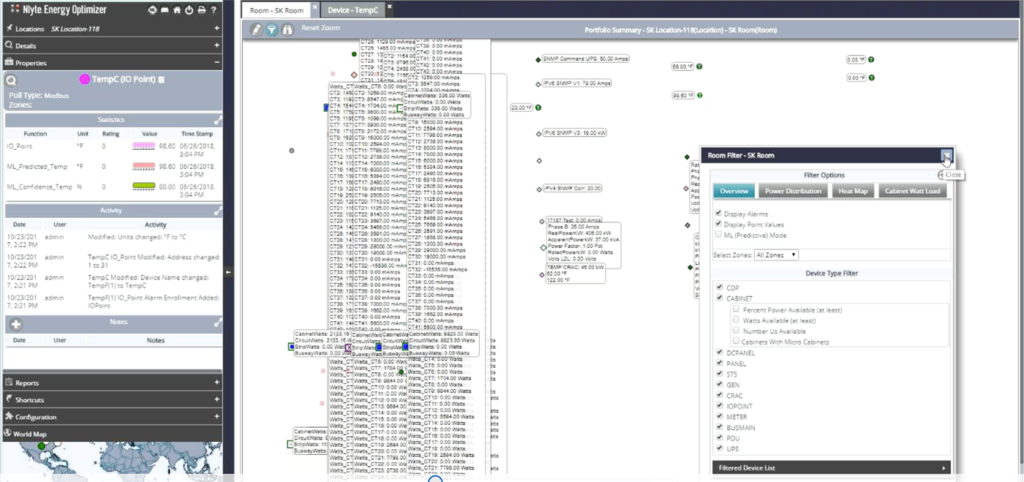Switch to the Device - TempC tab

[x=353, y=10]
